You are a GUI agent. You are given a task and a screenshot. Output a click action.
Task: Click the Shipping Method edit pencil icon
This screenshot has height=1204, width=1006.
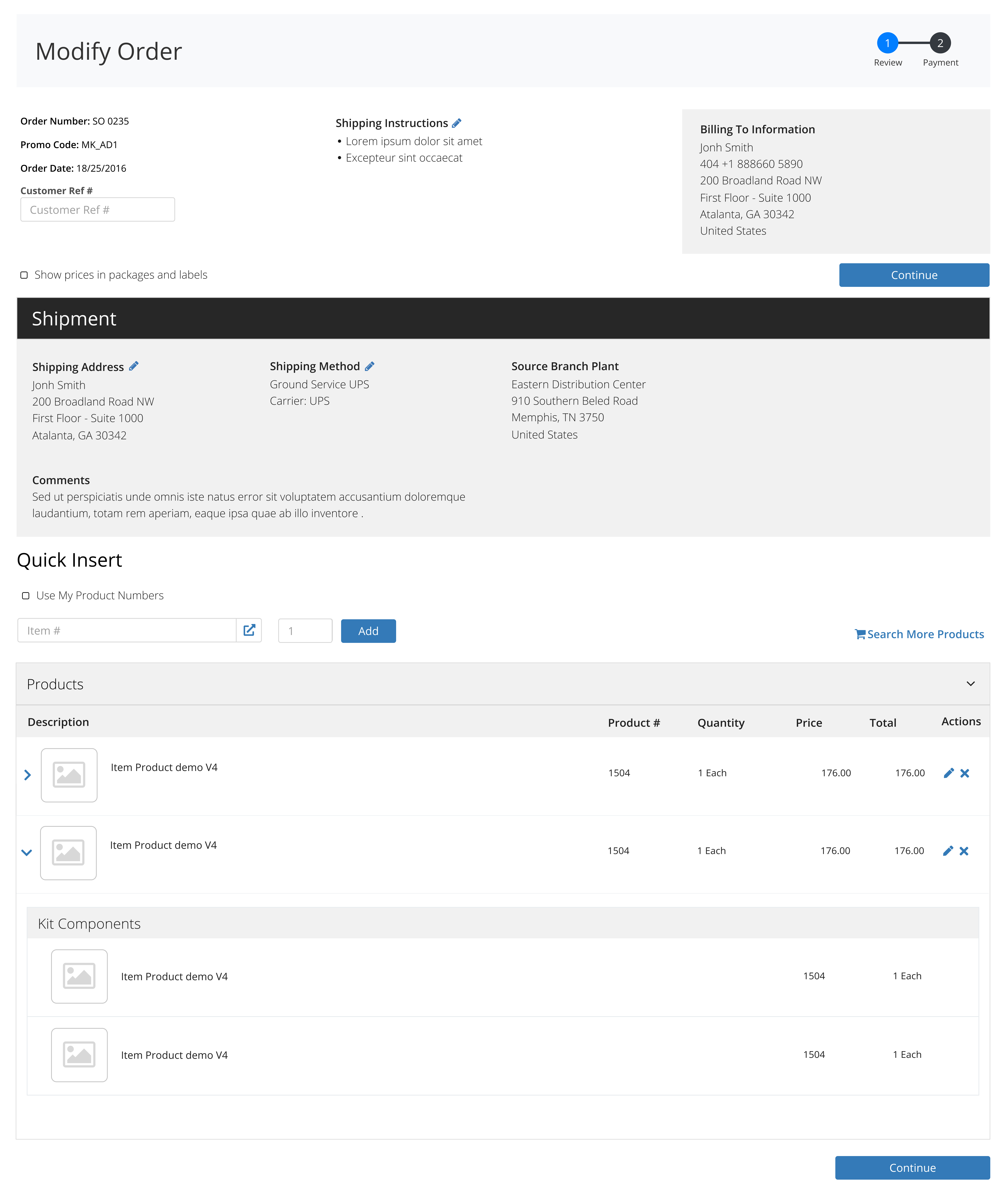[370, 366]
